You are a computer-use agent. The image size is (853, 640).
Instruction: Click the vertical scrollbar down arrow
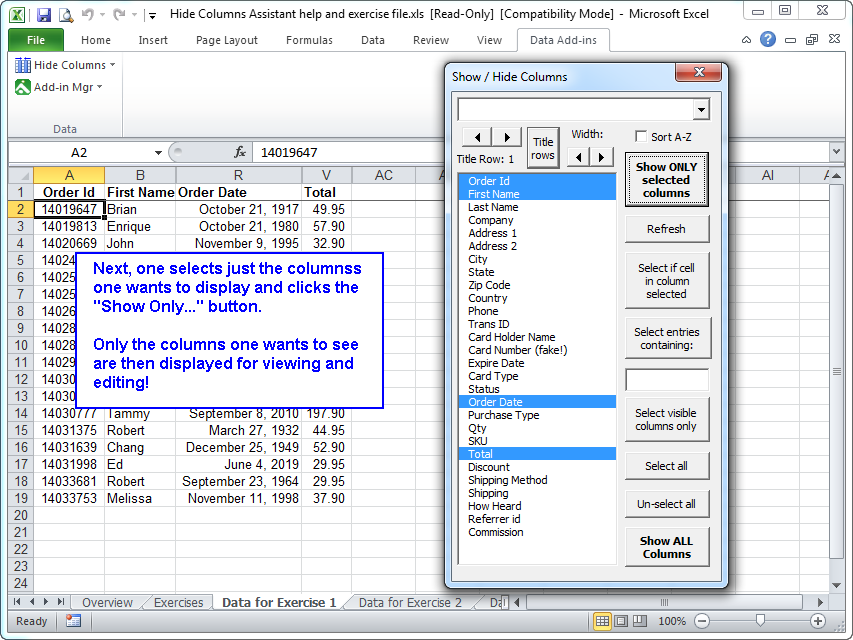tap(836, 585)
